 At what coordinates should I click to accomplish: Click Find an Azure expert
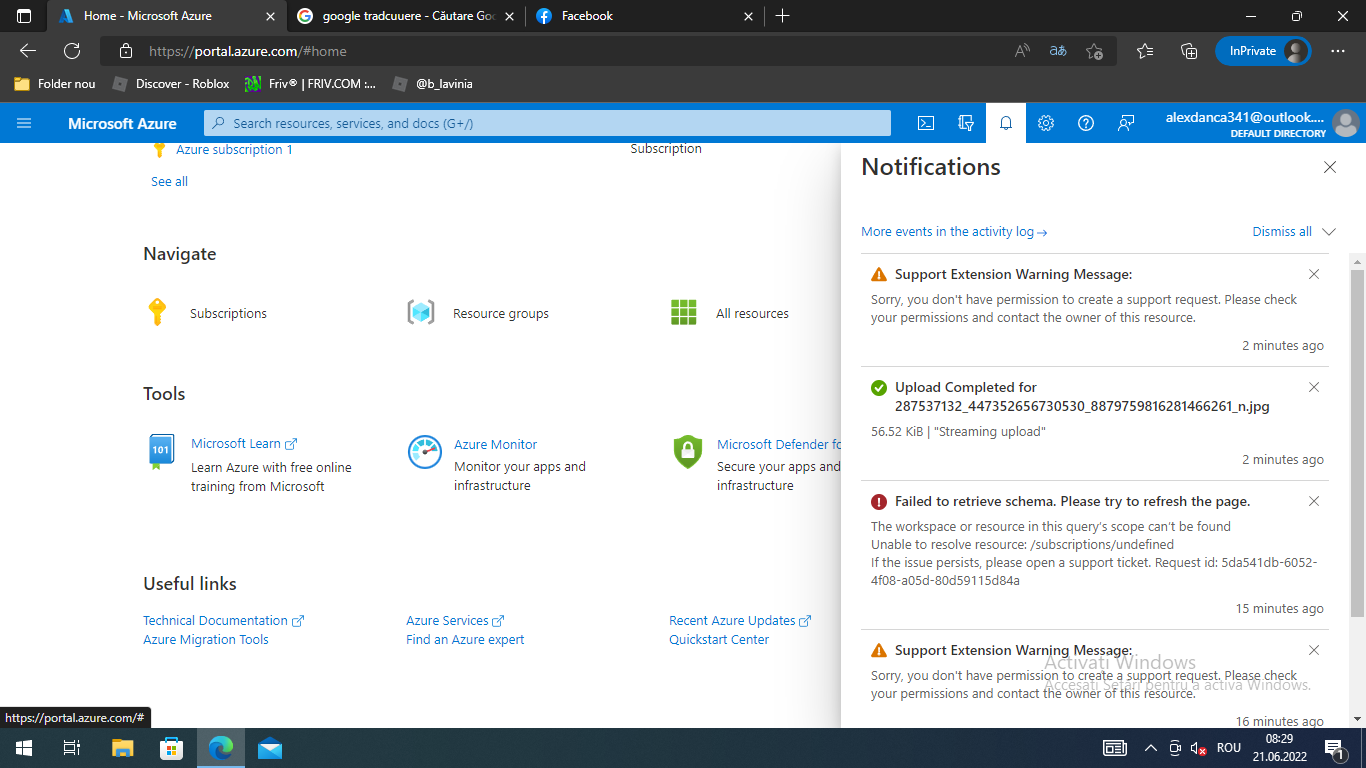click(x=465, y=640)
